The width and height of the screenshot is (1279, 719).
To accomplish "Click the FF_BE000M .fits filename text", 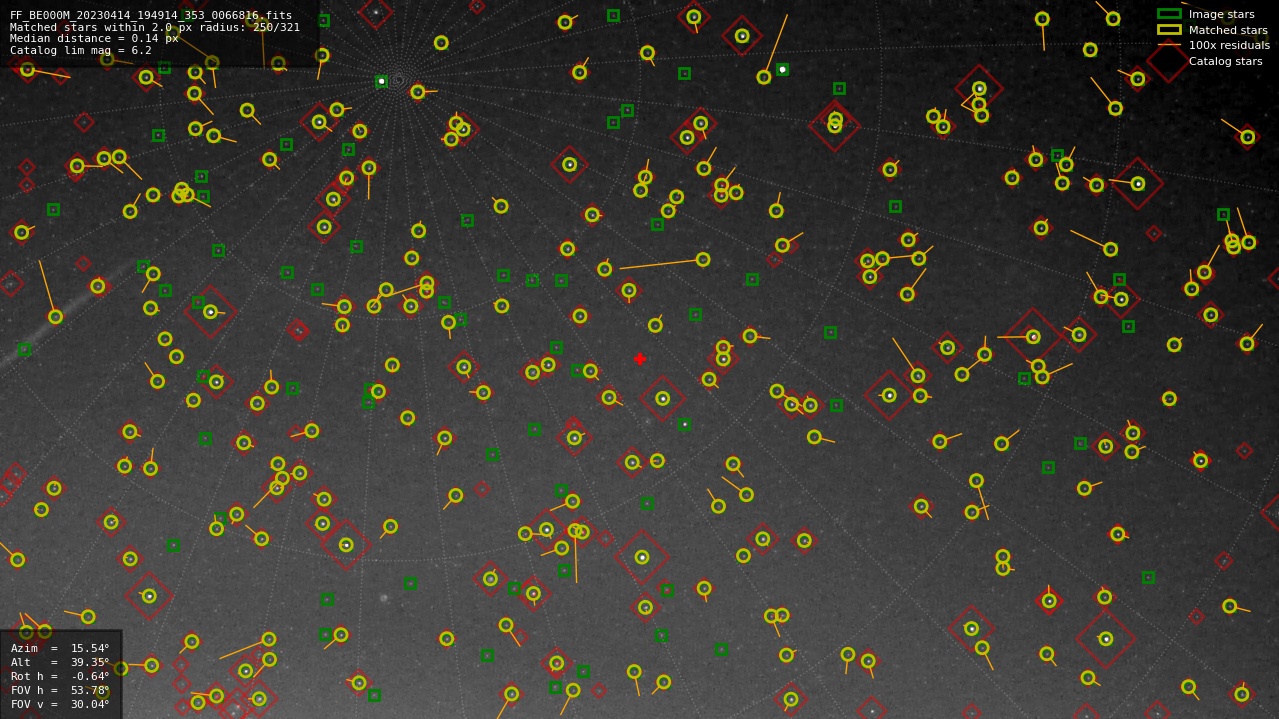I will tap(151, 15).
